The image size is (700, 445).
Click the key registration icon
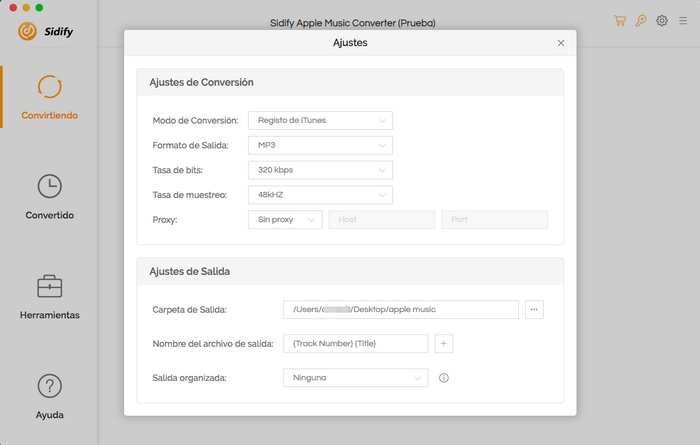641,21
